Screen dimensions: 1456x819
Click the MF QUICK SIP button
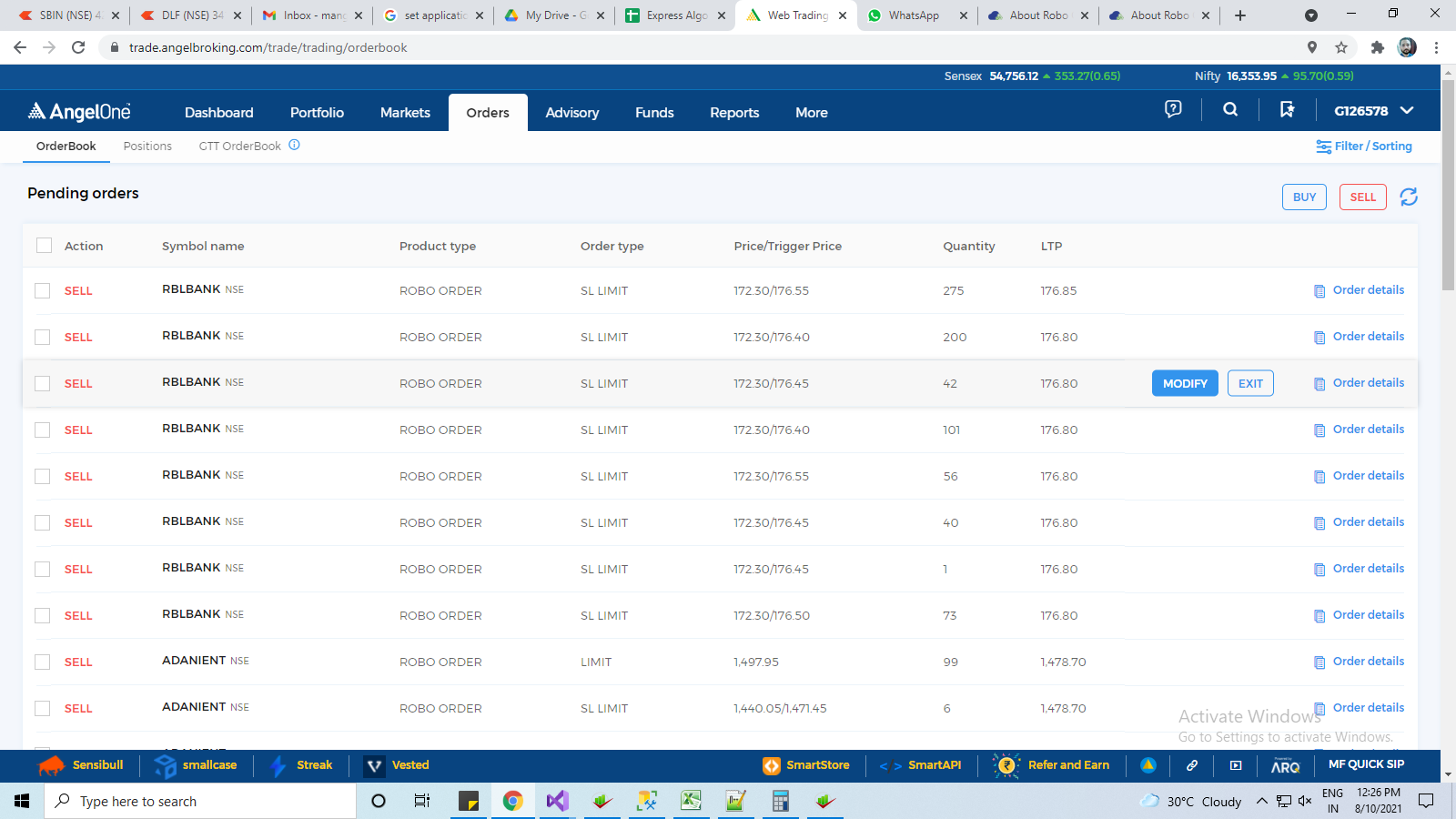tap(1366, 764)
